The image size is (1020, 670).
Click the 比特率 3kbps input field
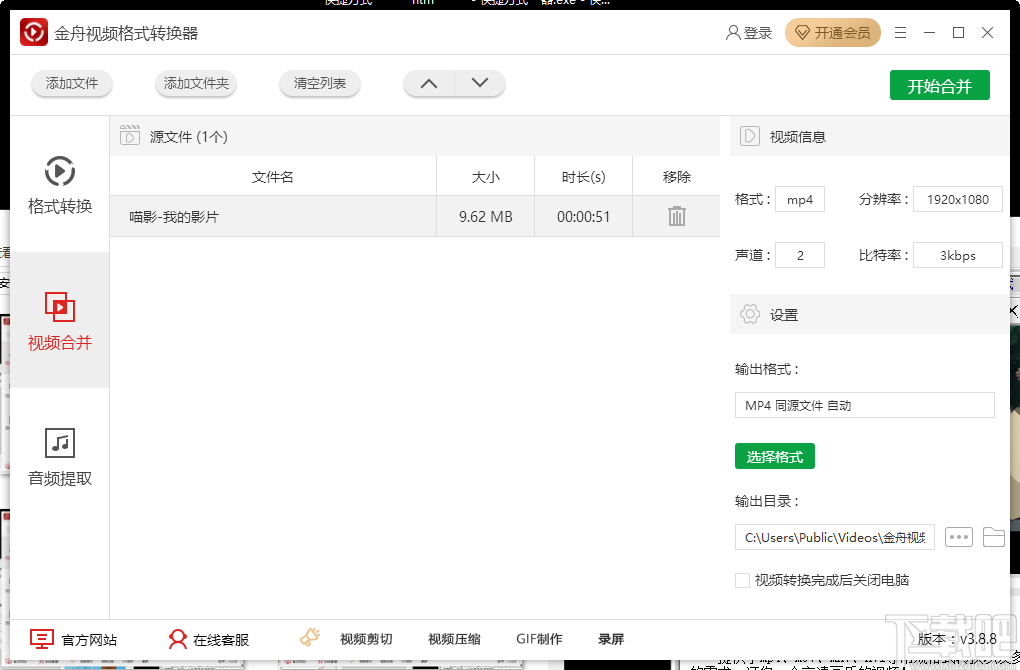click(957, 255)
